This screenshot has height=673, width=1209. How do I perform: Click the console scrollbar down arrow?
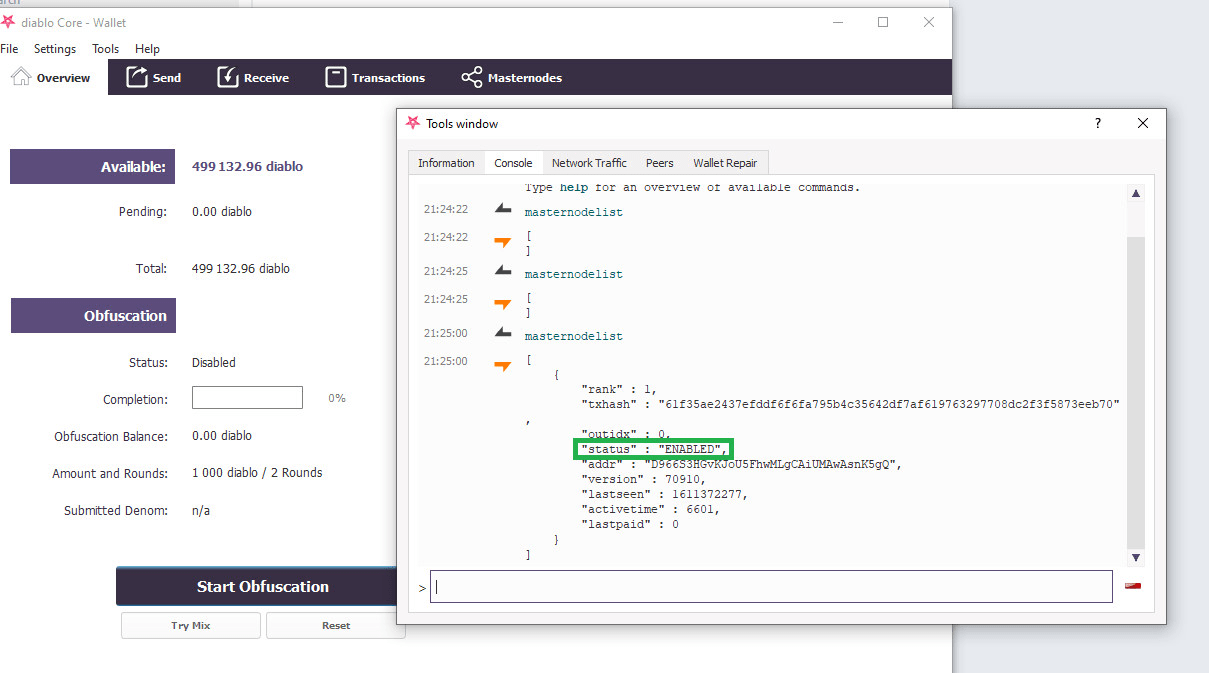pos(1136,557)
